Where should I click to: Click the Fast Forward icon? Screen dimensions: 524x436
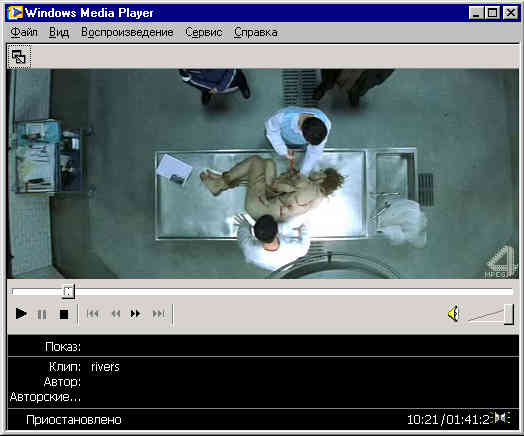(x=136, y=314)
